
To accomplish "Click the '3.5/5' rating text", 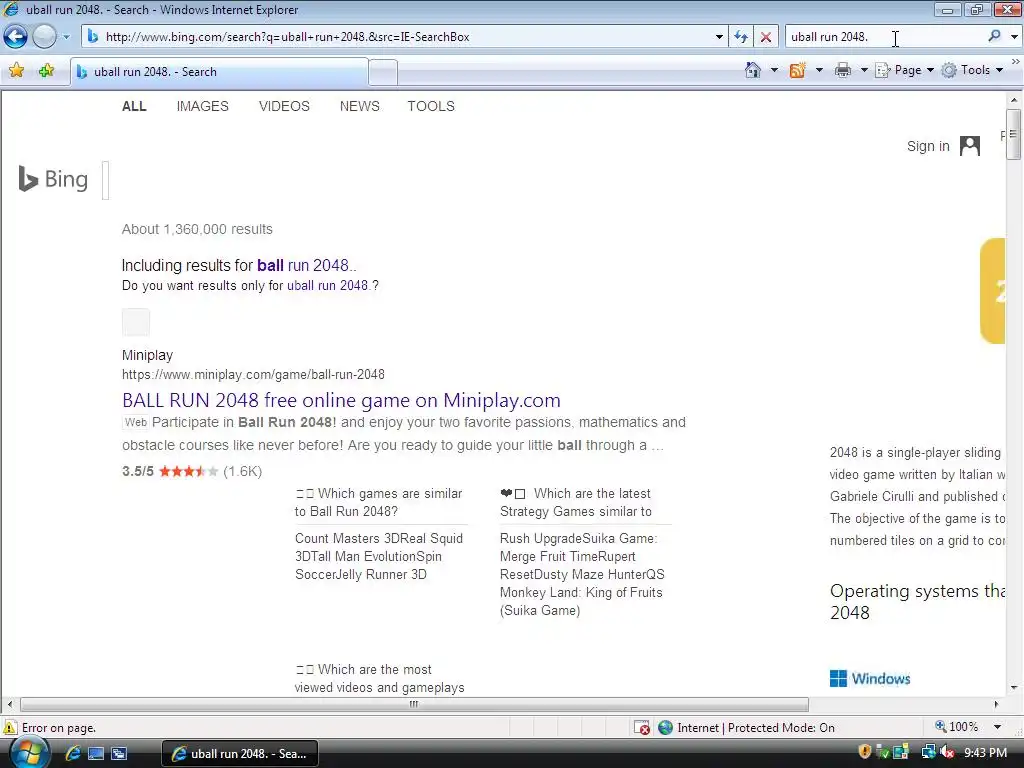I will coord(138,472).
